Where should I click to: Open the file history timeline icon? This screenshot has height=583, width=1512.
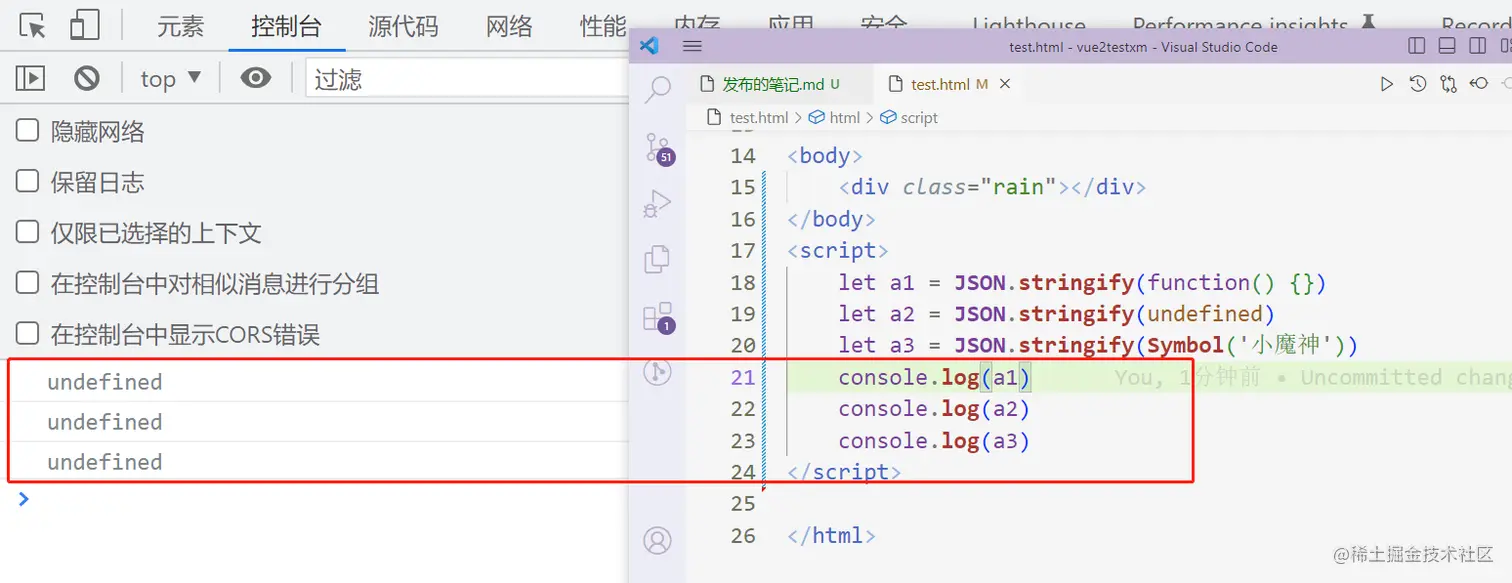point(1417,84)
